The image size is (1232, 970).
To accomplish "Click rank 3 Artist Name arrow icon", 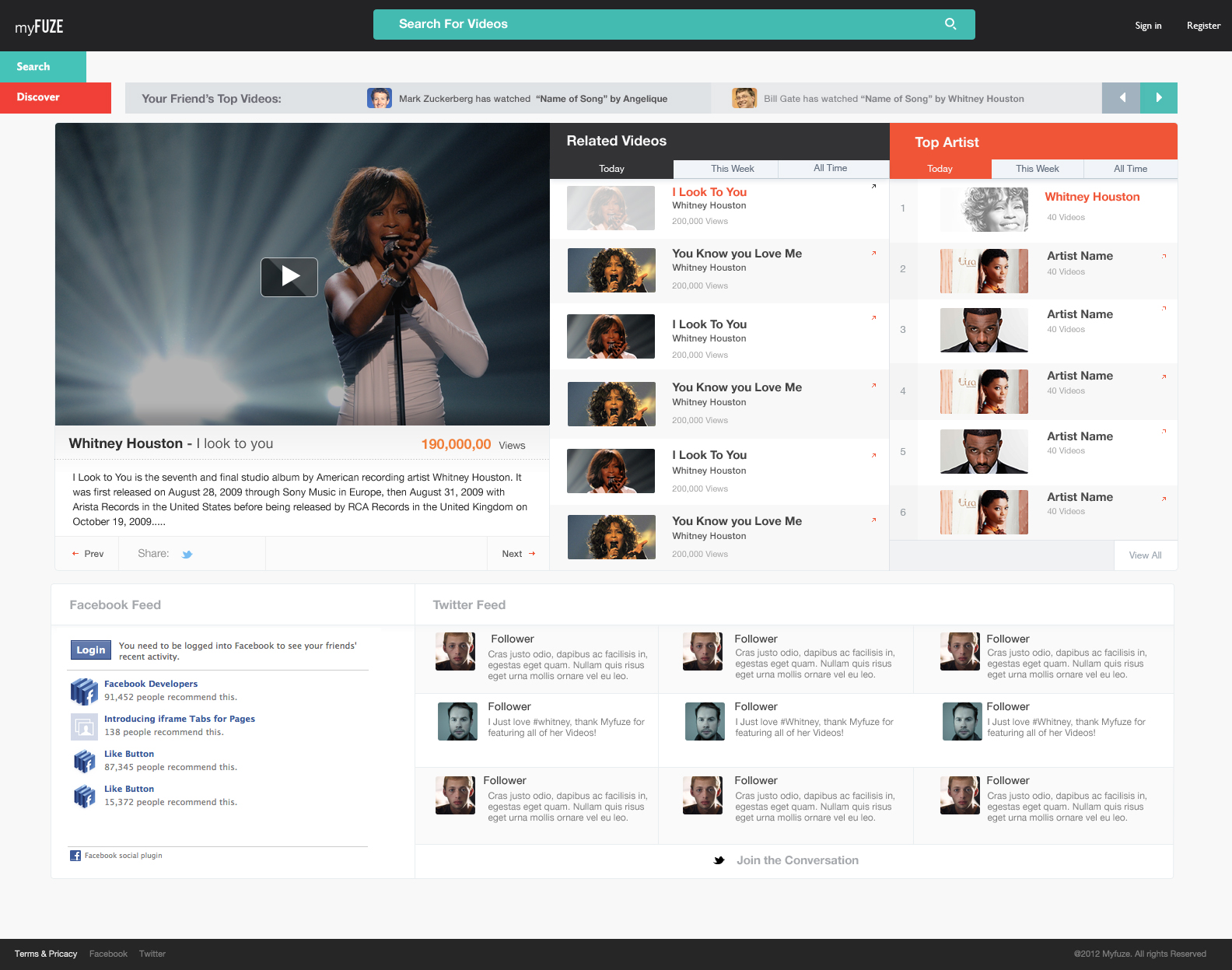I will coord(1164,309).
